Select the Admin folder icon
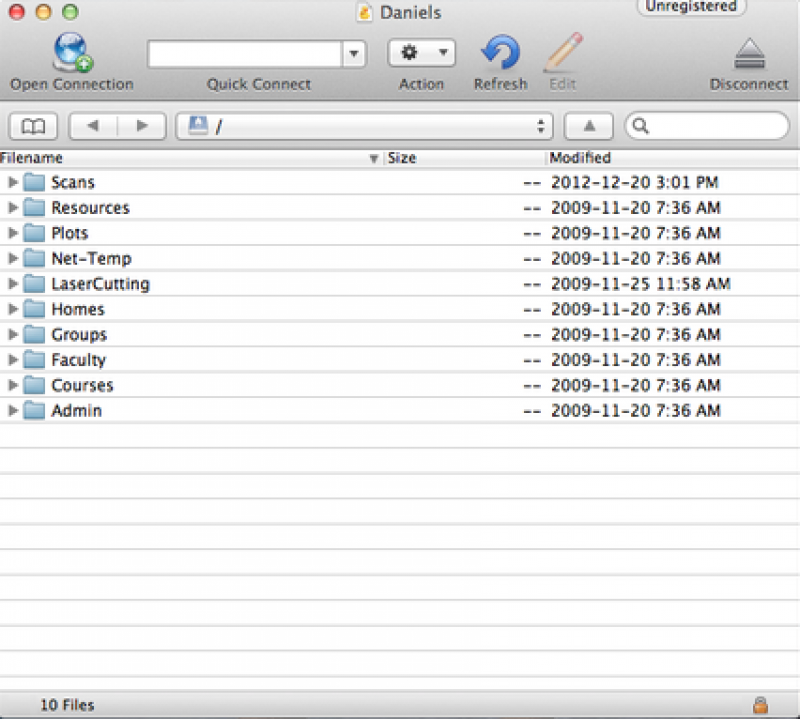The width and height of the screenshot is (800, 719). pos(34,410)
